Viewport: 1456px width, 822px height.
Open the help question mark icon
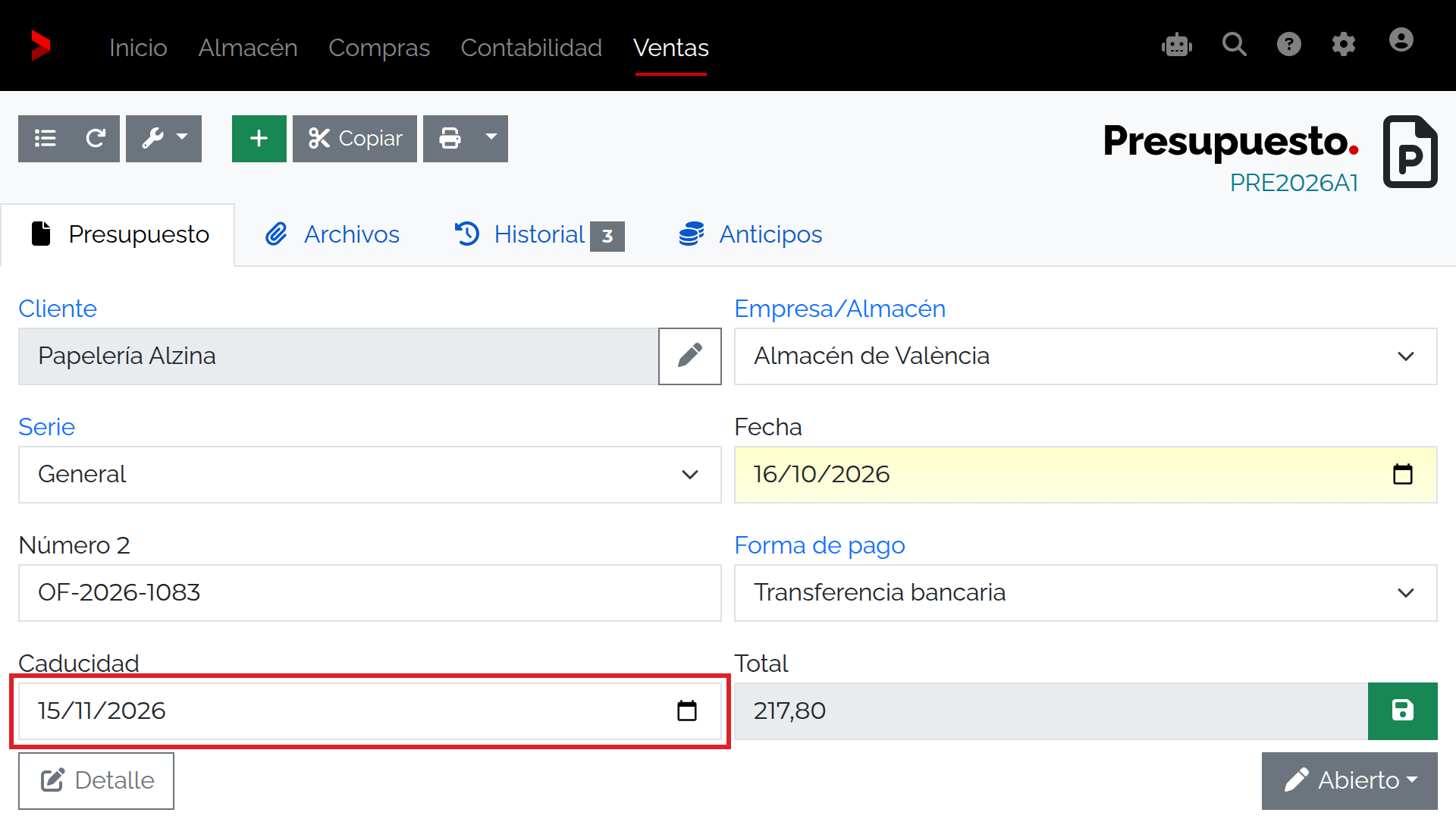[x=1288, y=45]
